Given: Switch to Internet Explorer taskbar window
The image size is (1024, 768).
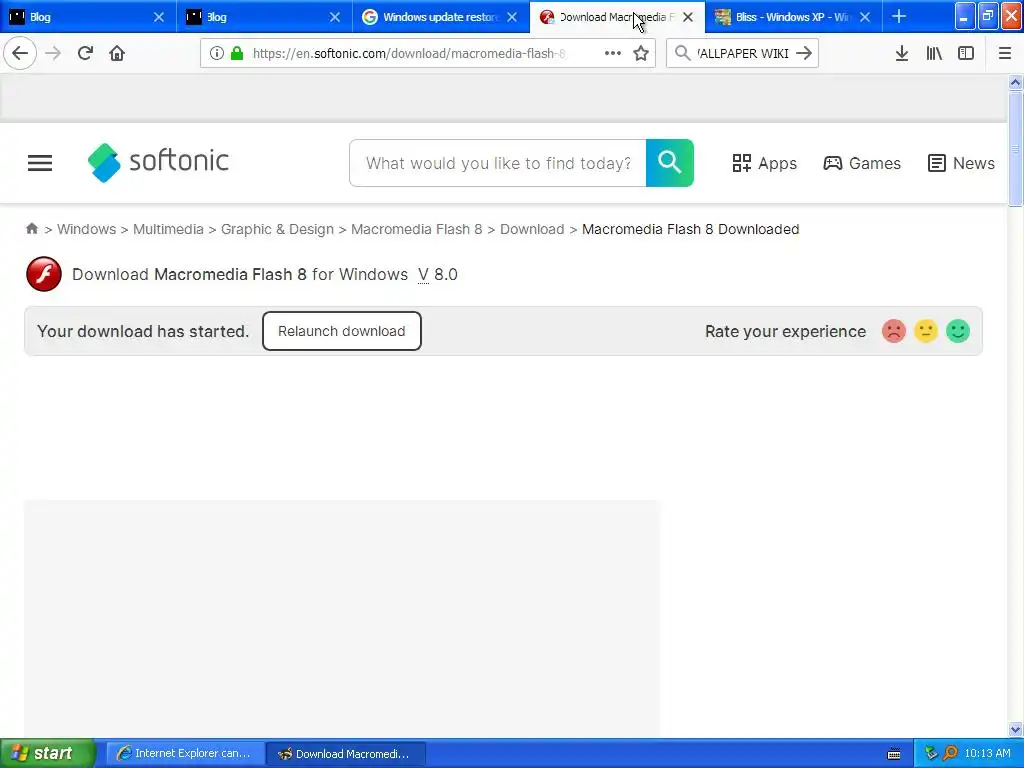Looking at the screenshot, I should click(x=185, y=754).
